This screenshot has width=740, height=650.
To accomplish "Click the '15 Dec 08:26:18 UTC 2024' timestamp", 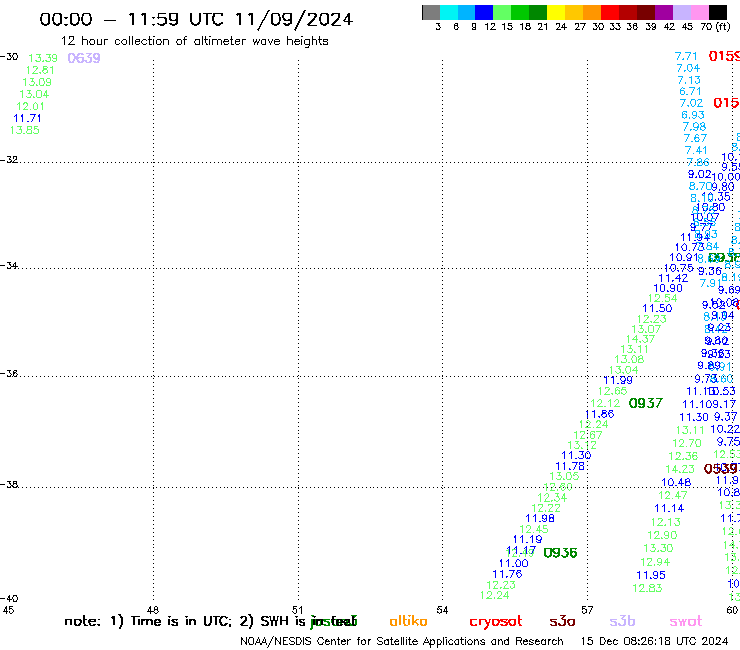I will [x=655, y=642].
